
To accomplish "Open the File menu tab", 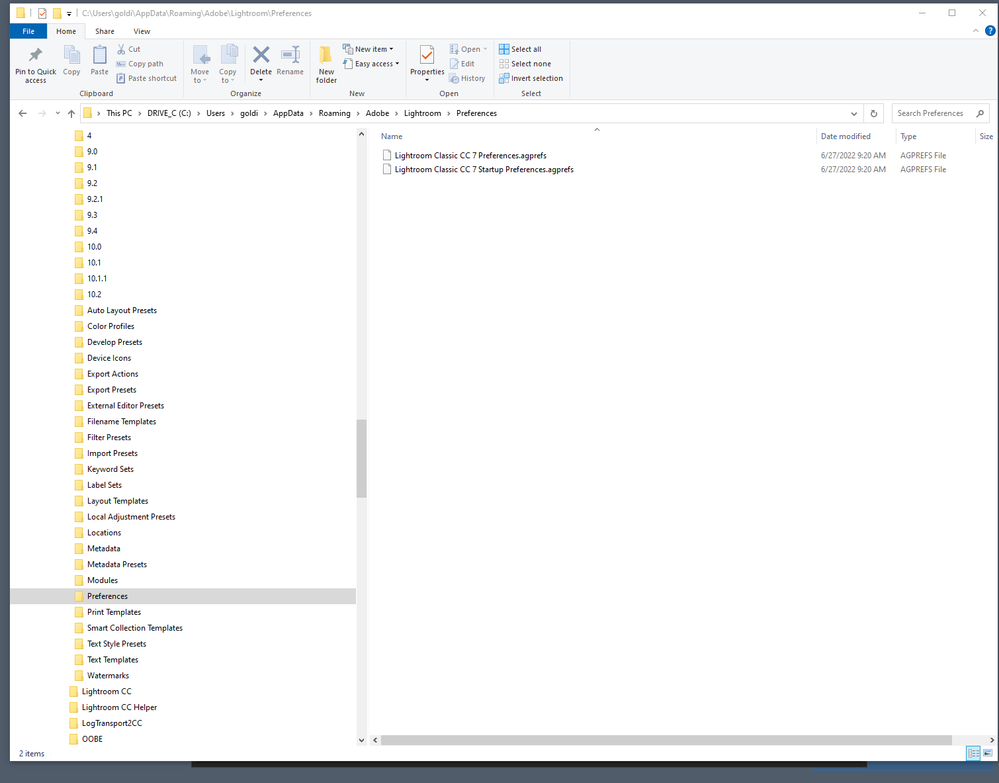I will pos(29,31).
